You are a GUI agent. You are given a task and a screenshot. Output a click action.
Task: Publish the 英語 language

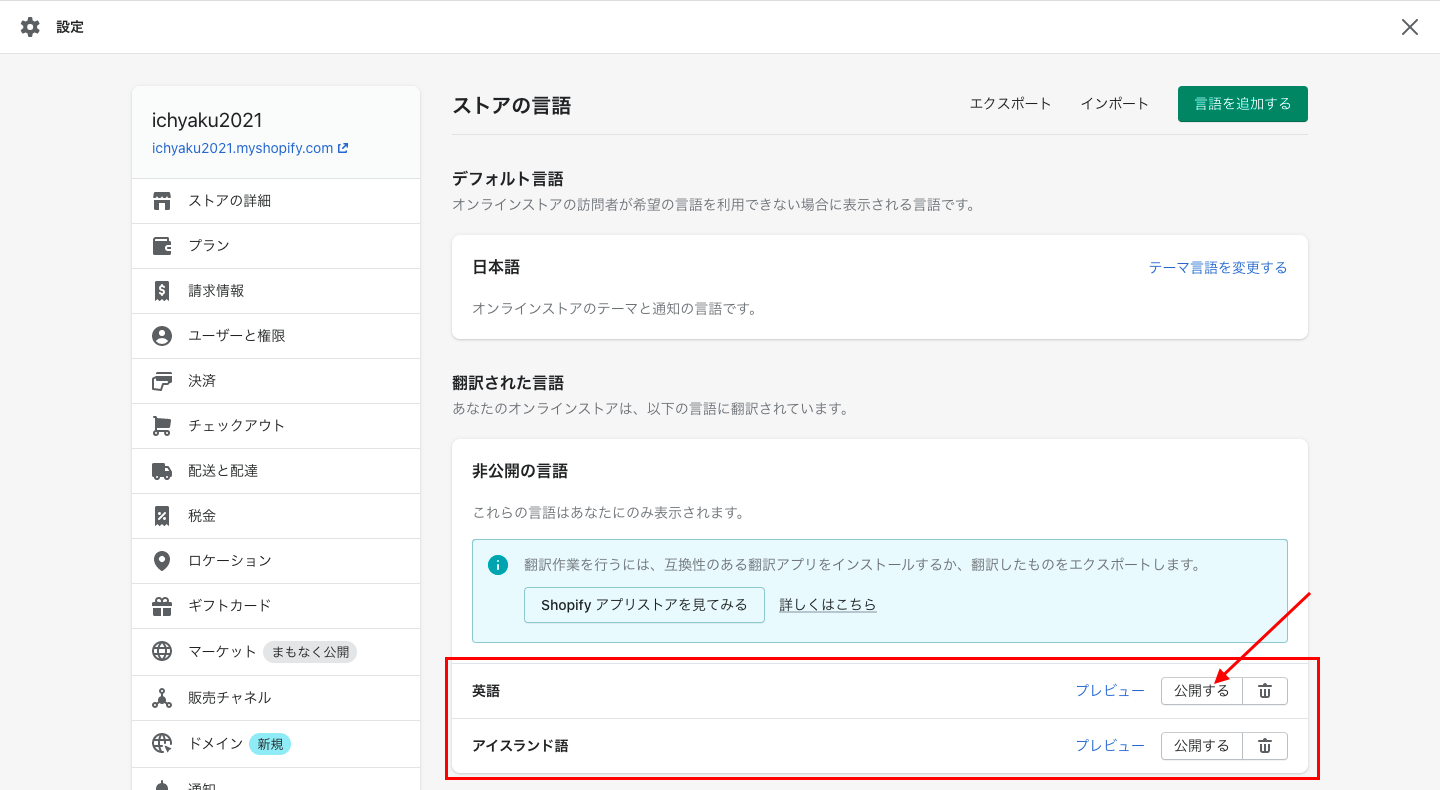(1202, 691)
